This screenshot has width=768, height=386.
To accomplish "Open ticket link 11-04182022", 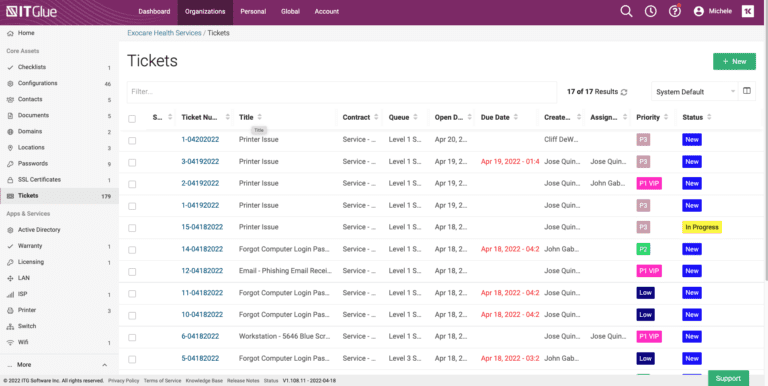I will (202, 293).
